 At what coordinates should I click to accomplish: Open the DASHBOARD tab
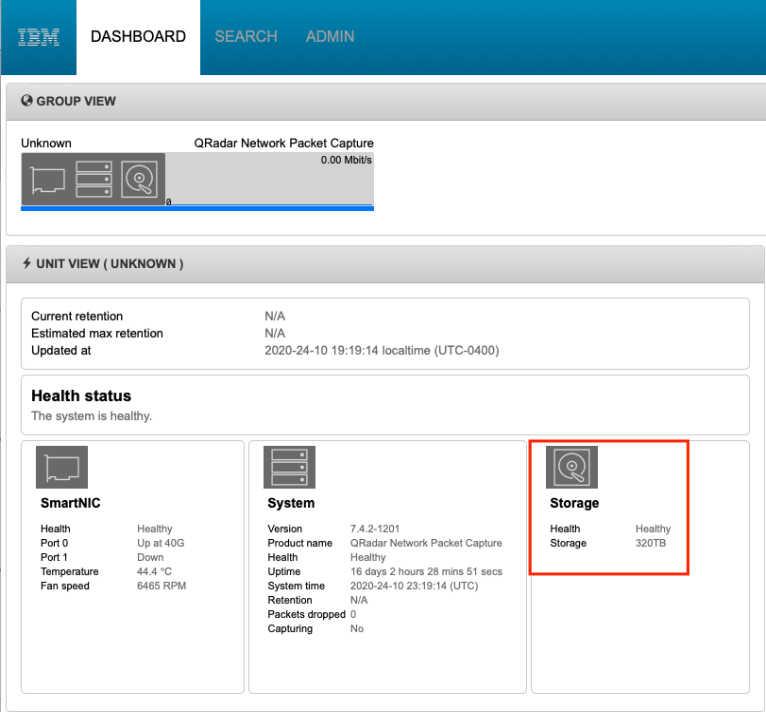[x=138, y=37]
